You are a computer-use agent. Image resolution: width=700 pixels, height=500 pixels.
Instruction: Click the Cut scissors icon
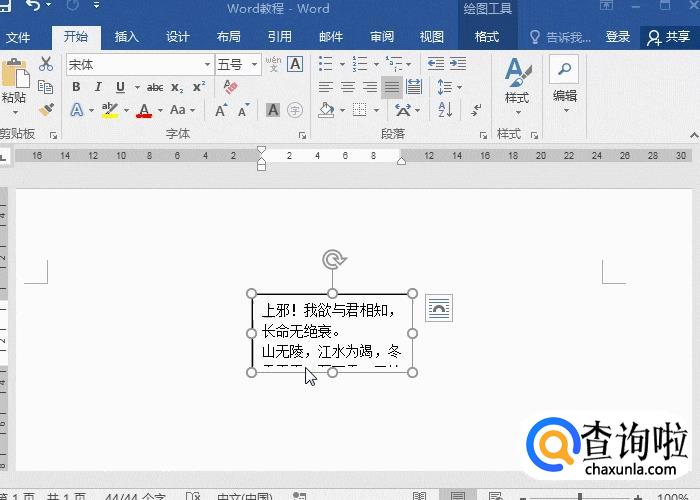click(x=46, y=64)
